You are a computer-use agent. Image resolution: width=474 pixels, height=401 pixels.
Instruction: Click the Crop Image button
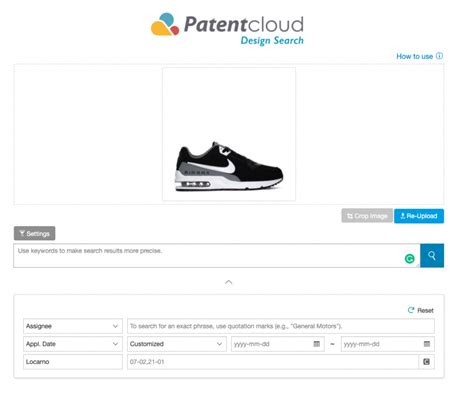tap(367, 216)
